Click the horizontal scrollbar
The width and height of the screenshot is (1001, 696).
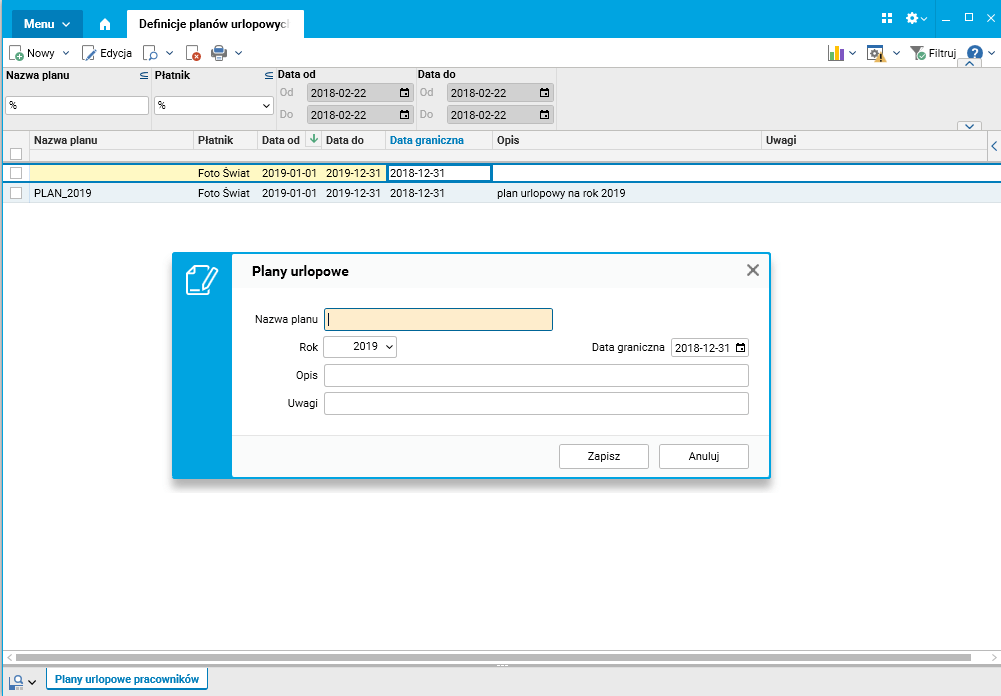[493, 657]
